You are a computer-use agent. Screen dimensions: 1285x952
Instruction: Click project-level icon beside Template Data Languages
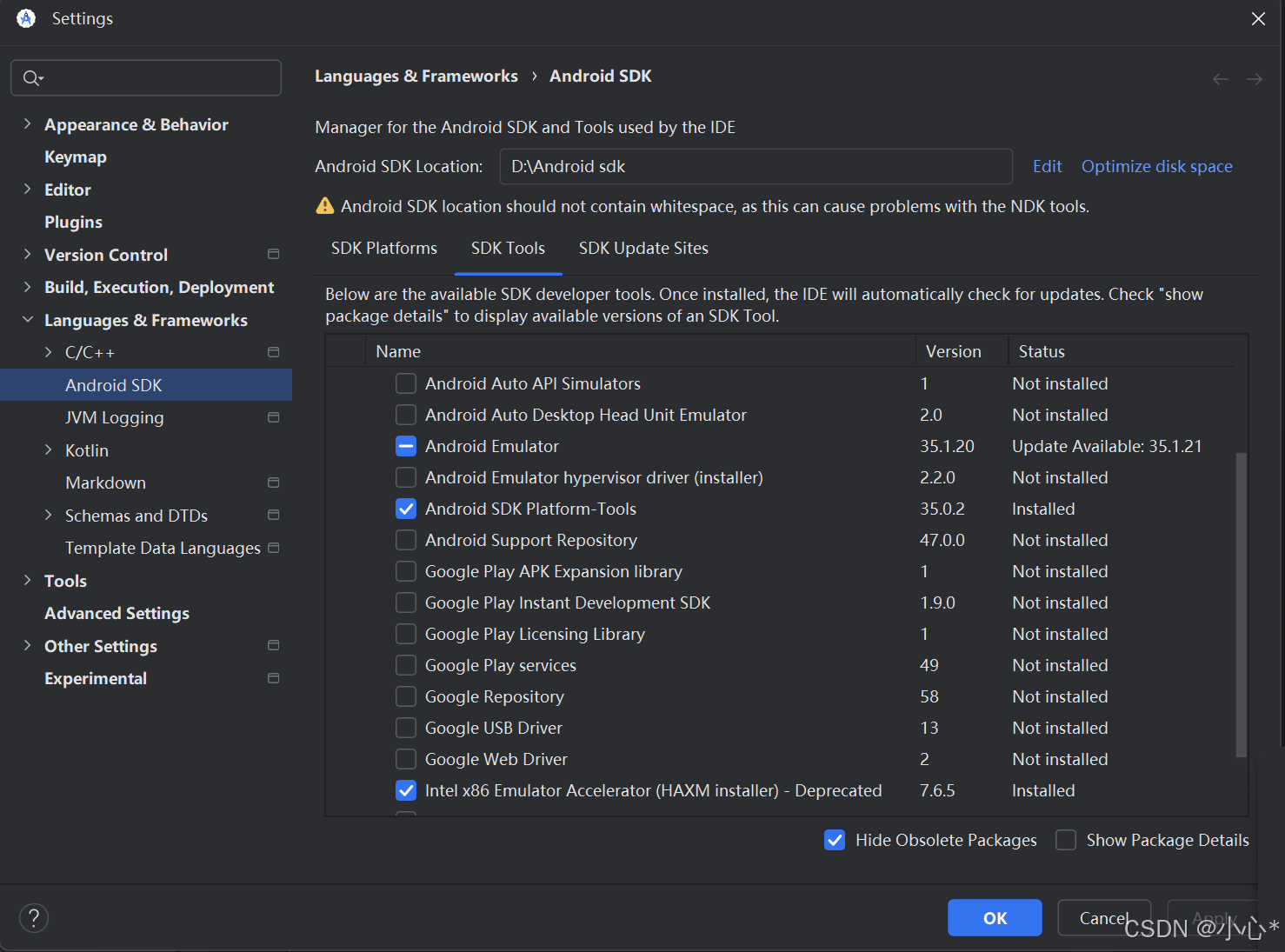pyautogui.click(x=274, y=548)
